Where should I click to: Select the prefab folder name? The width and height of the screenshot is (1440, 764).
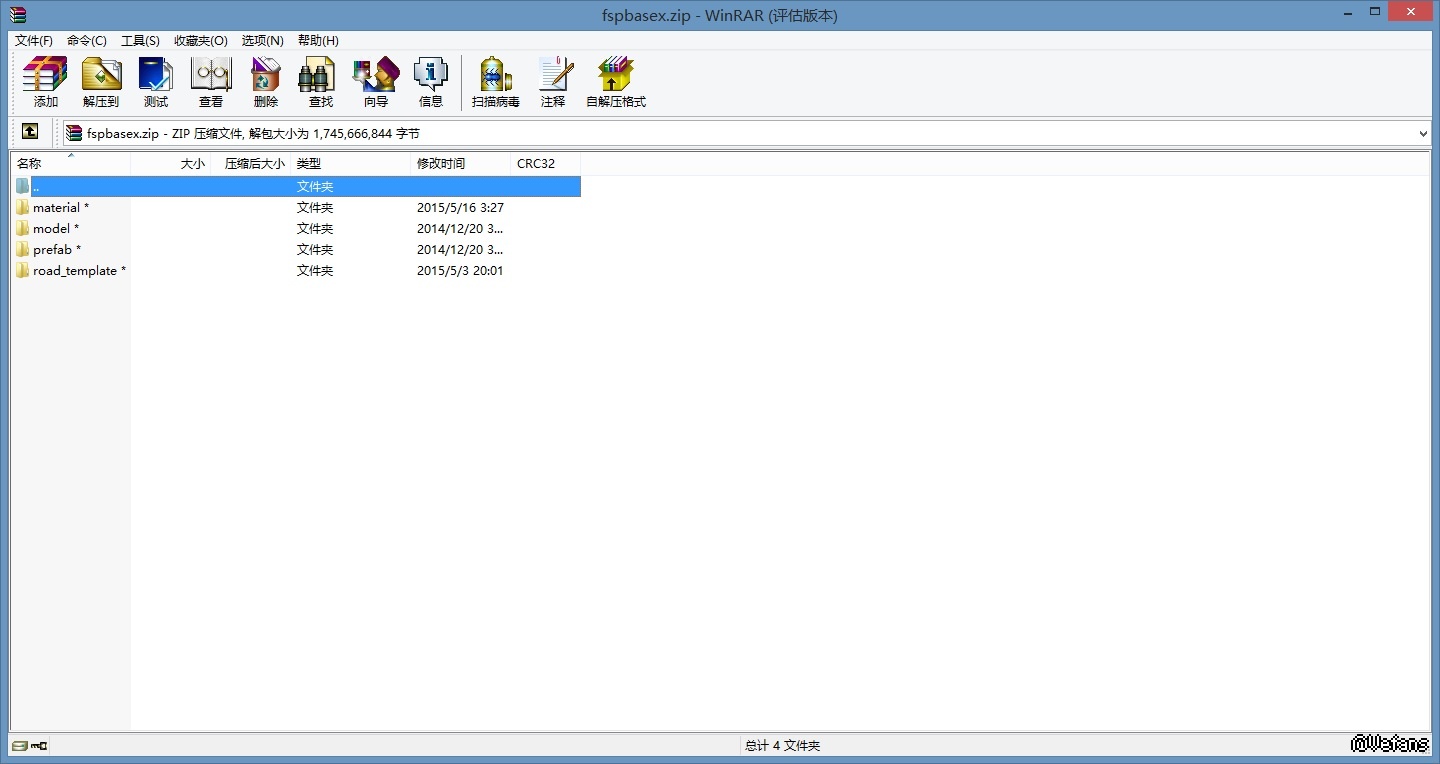tap(57, 249)
